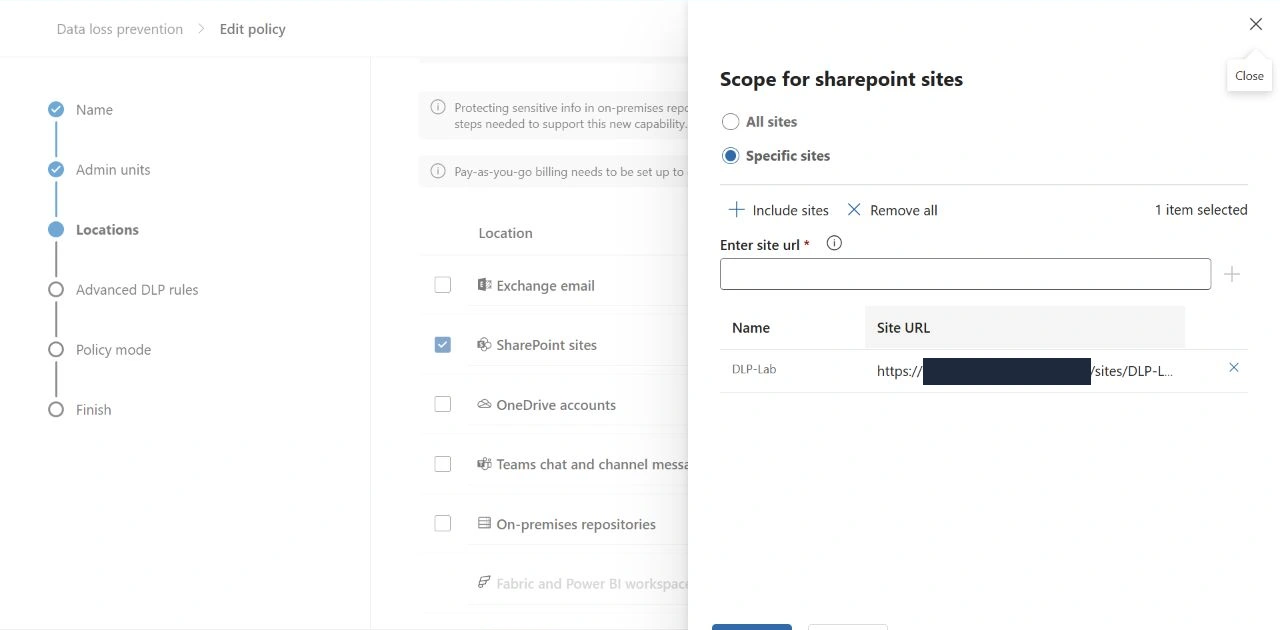Sort by the Name column header
Viewport: 1280px width, 630px height.
tap(751, 328)
